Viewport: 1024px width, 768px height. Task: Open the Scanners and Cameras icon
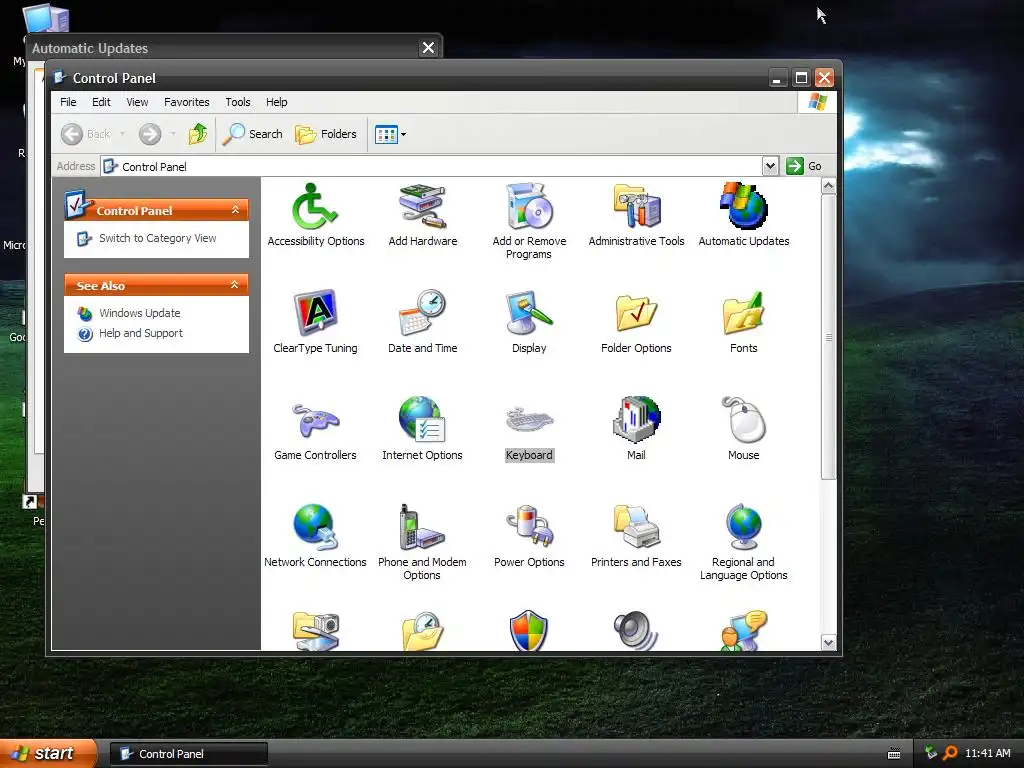pos(315,630)
